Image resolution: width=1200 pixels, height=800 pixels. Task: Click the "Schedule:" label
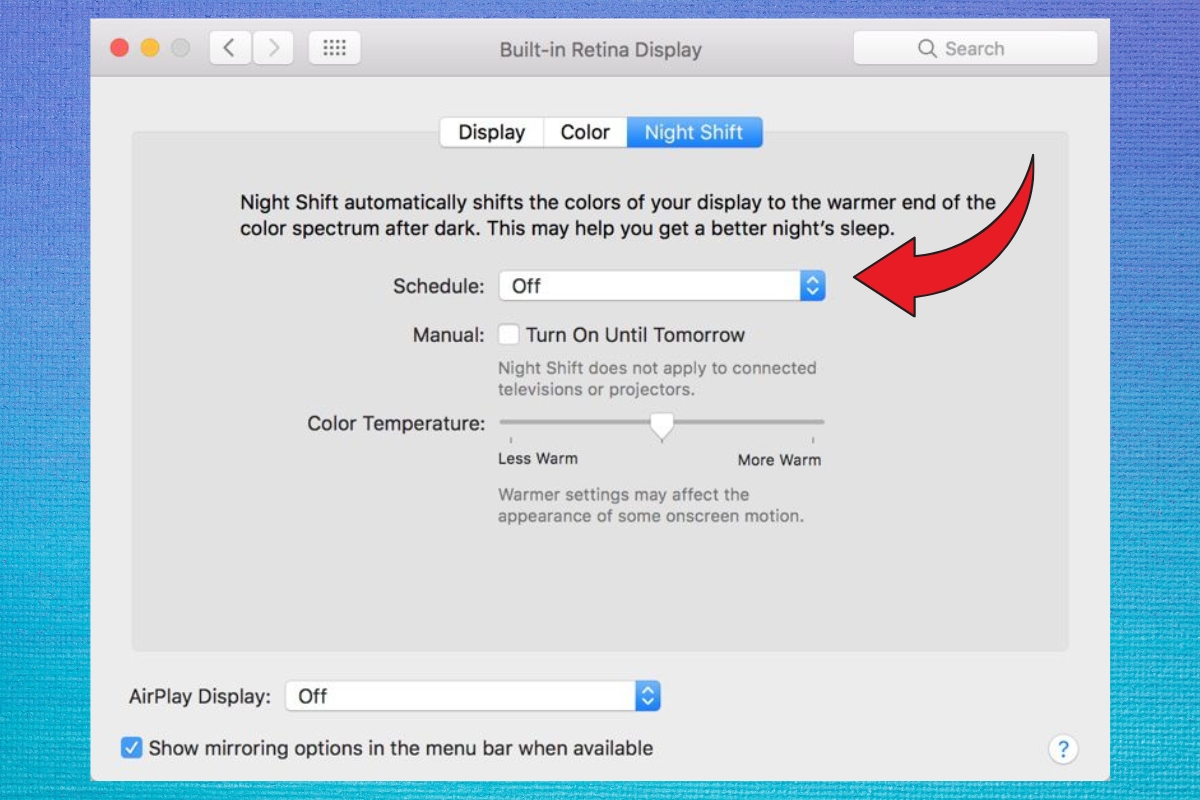pyautogui.click(x=439, y=286)
